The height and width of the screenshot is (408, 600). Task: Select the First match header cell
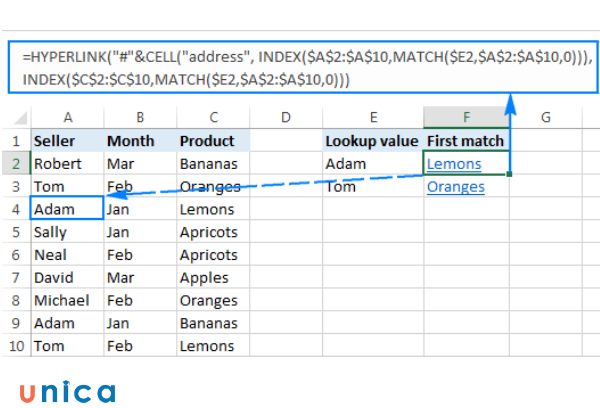click(x=466, y=141)
